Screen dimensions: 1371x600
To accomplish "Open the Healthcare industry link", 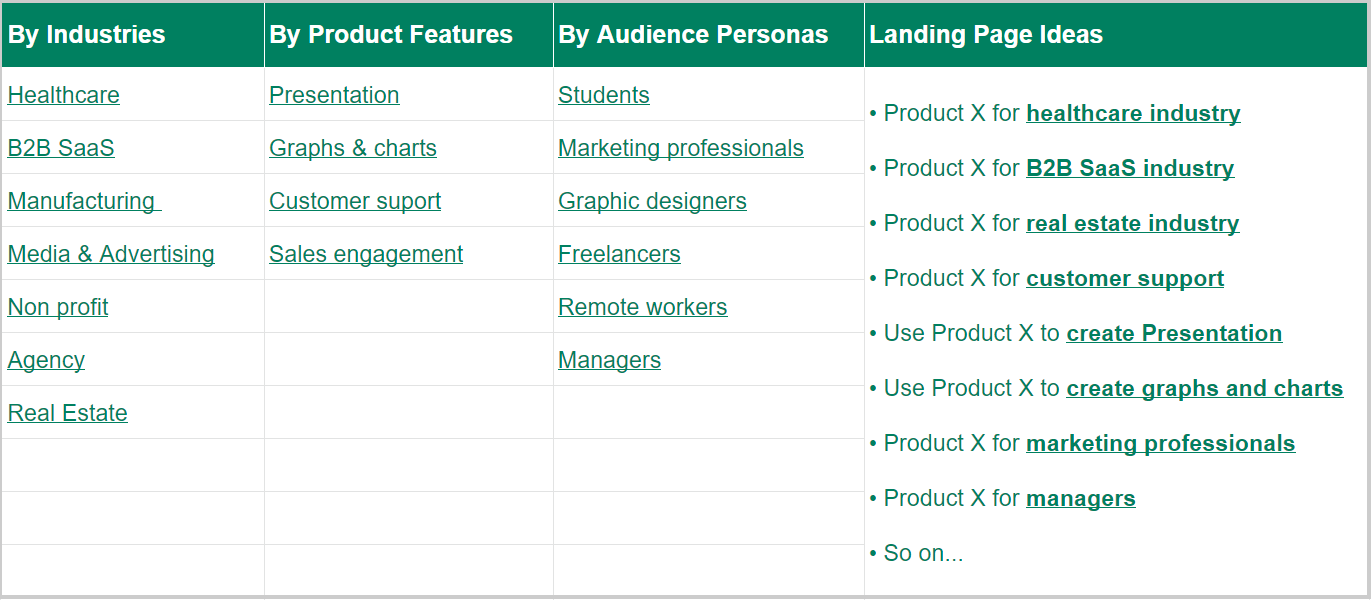I will click(63, 95).
